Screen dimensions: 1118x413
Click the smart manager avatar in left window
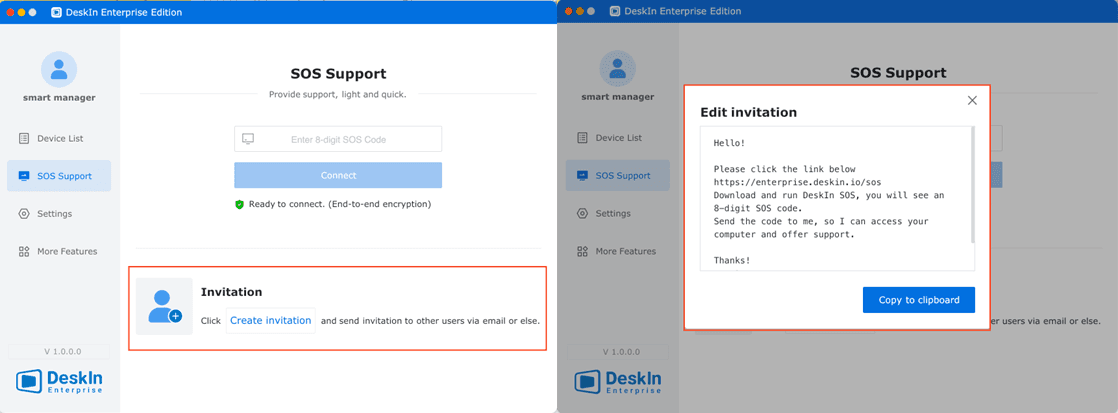click(59, 69)
